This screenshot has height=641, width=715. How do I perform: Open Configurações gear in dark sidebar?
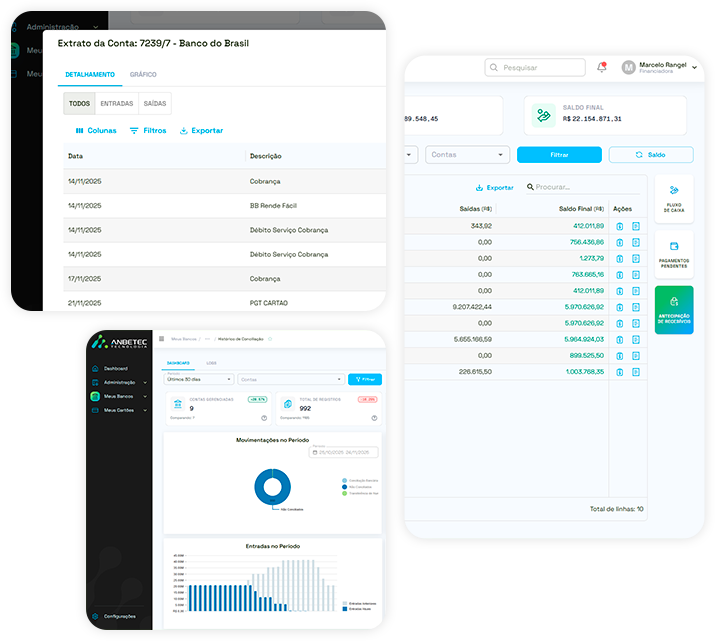coord(96,616)
